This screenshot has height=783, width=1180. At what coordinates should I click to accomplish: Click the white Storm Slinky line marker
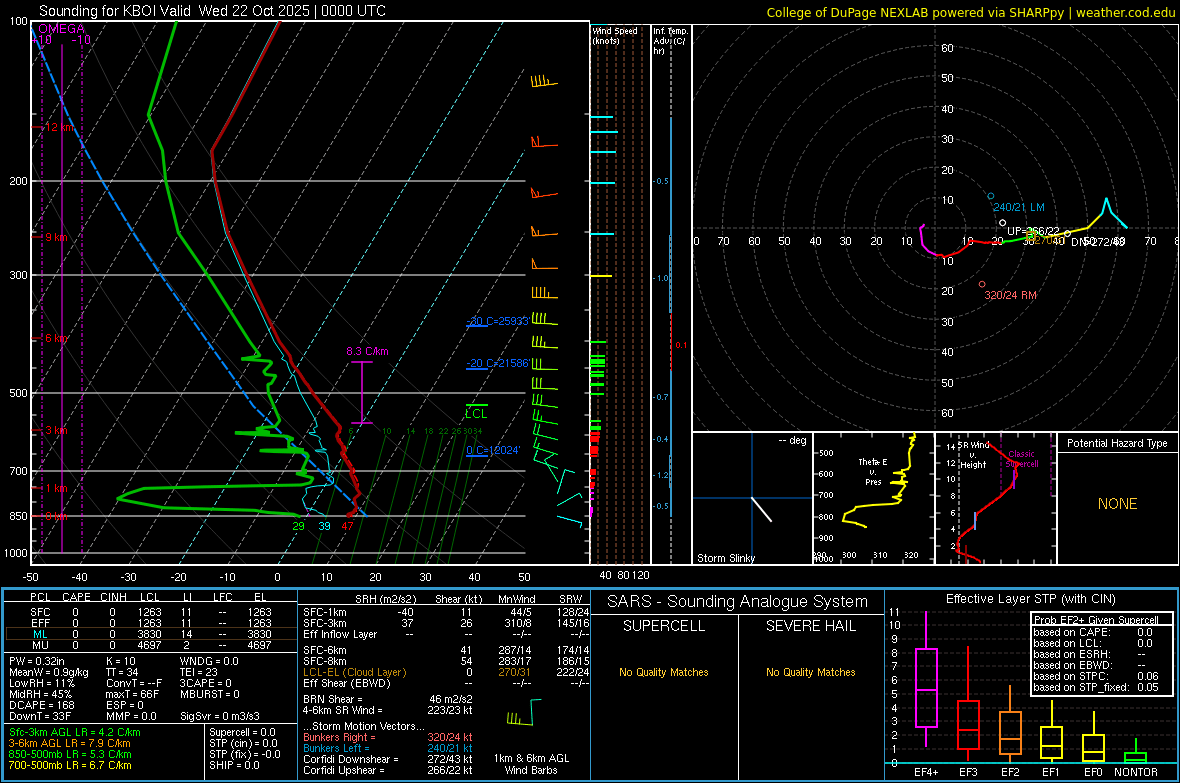(x=762, y=509)
